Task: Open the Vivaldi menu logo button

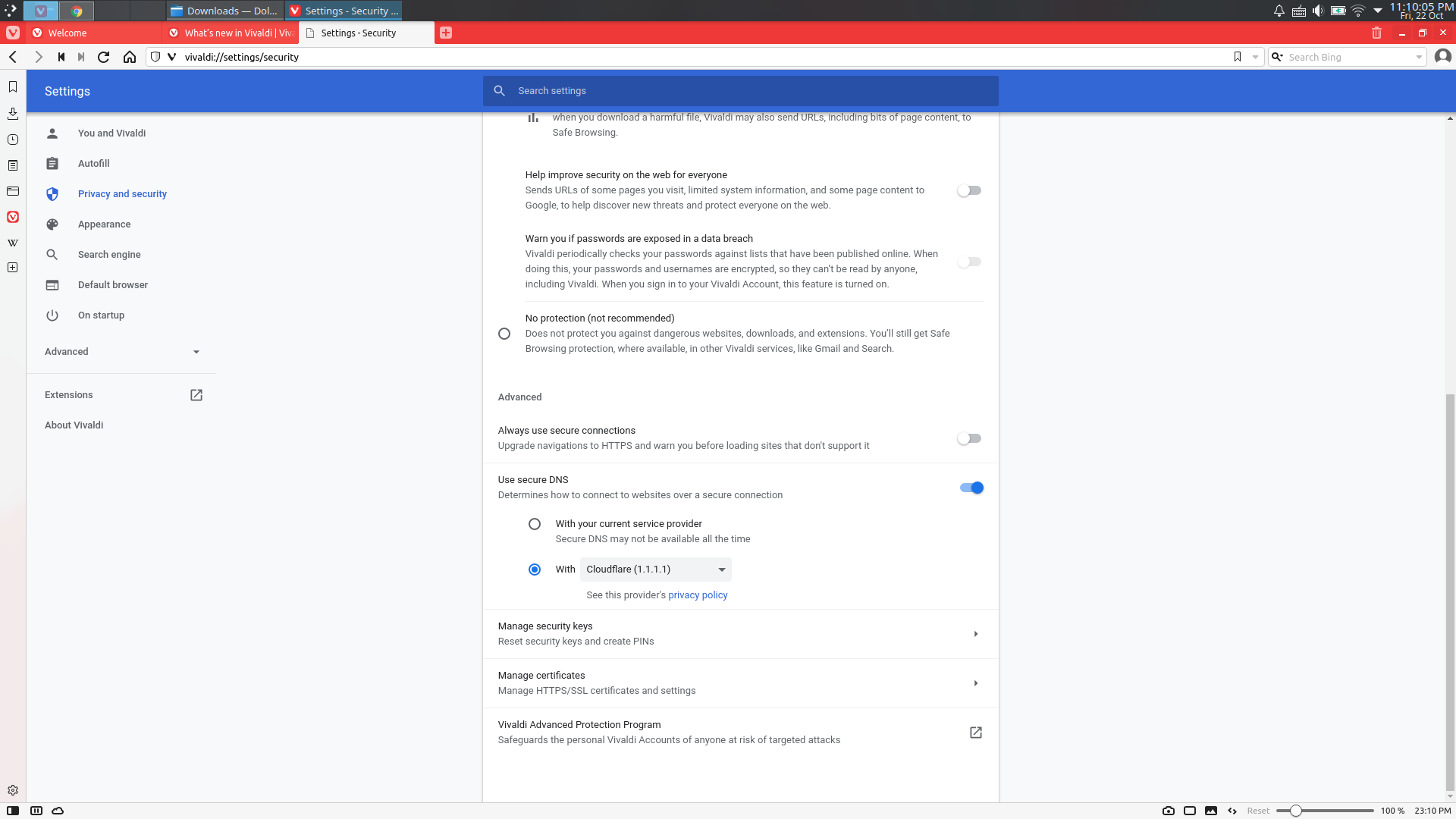Action: pos(13,33)
